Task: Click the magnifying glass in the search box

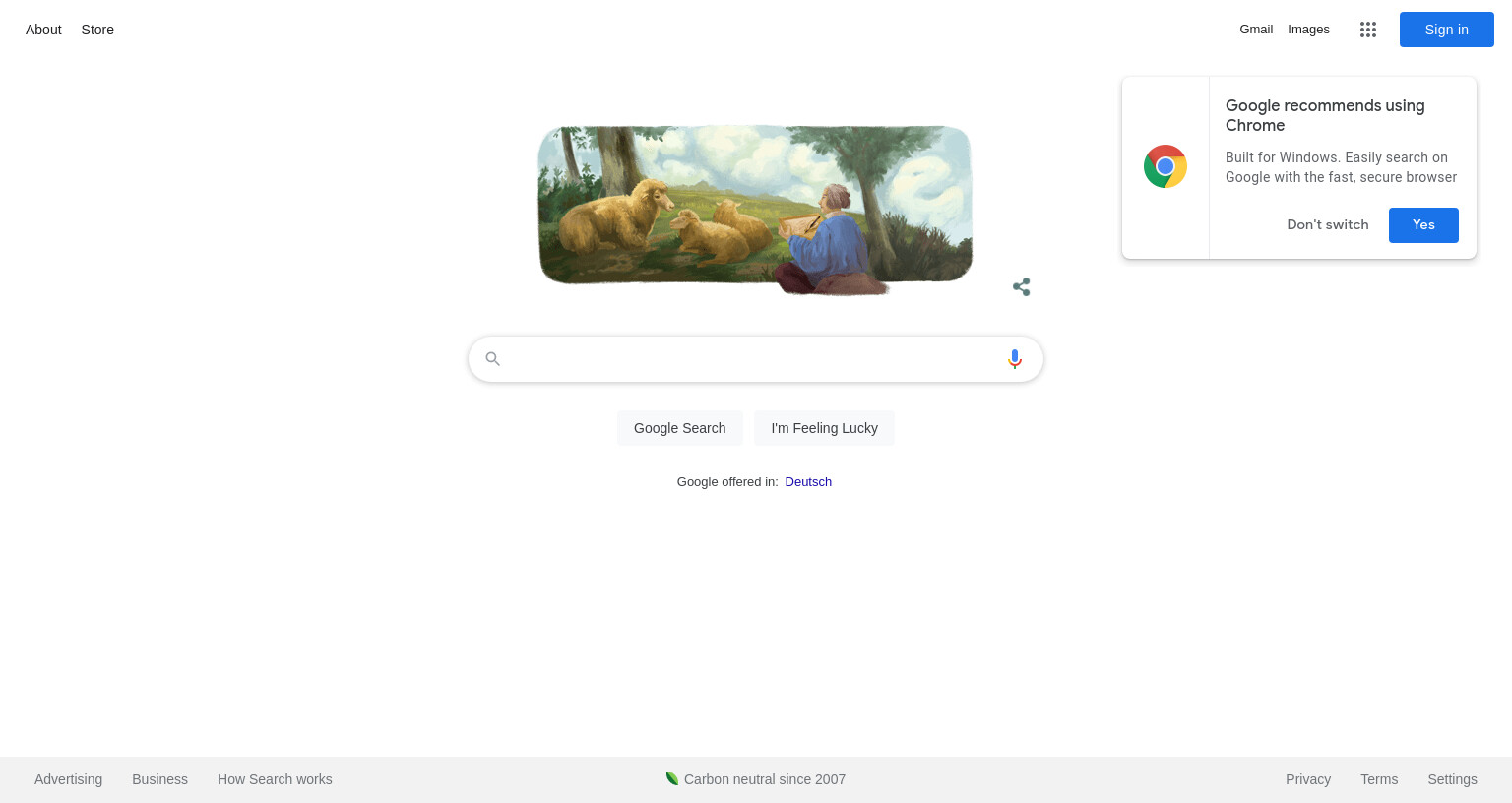Action: 493,359
